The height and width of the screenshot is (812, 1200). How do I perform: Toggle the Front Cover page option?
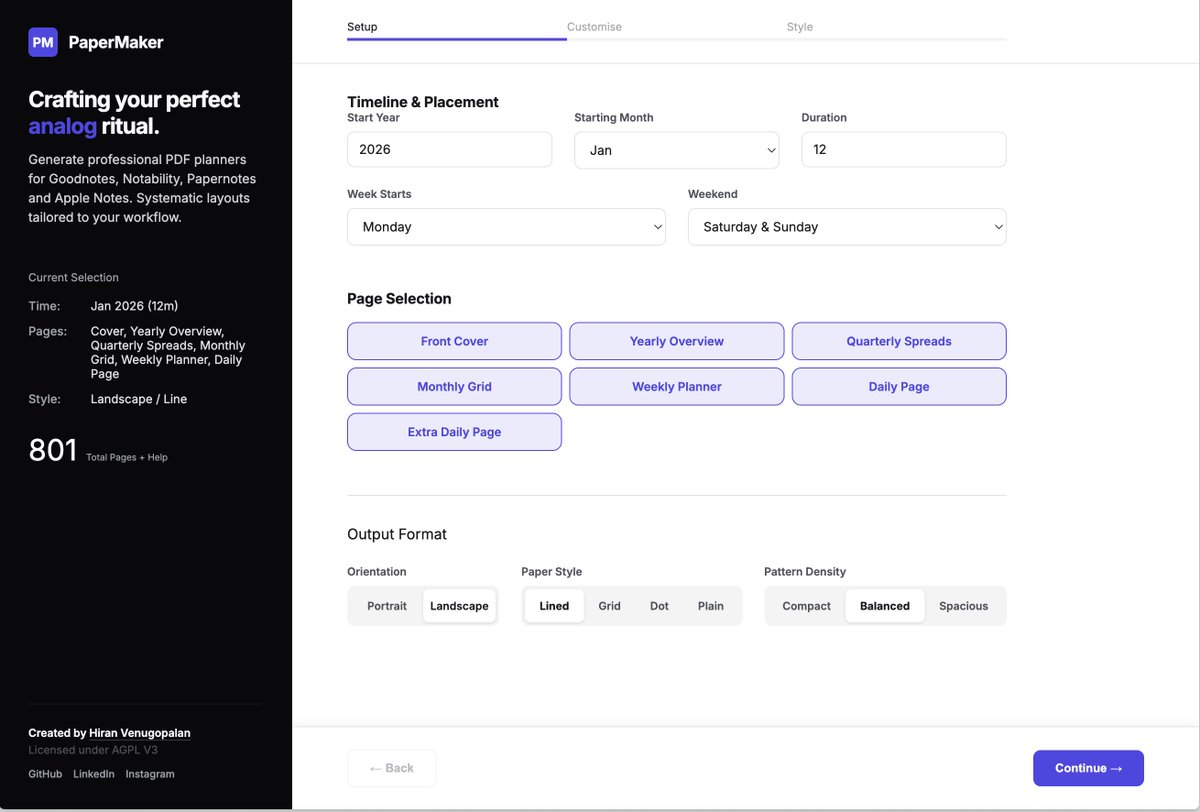(x=454, y=341)
